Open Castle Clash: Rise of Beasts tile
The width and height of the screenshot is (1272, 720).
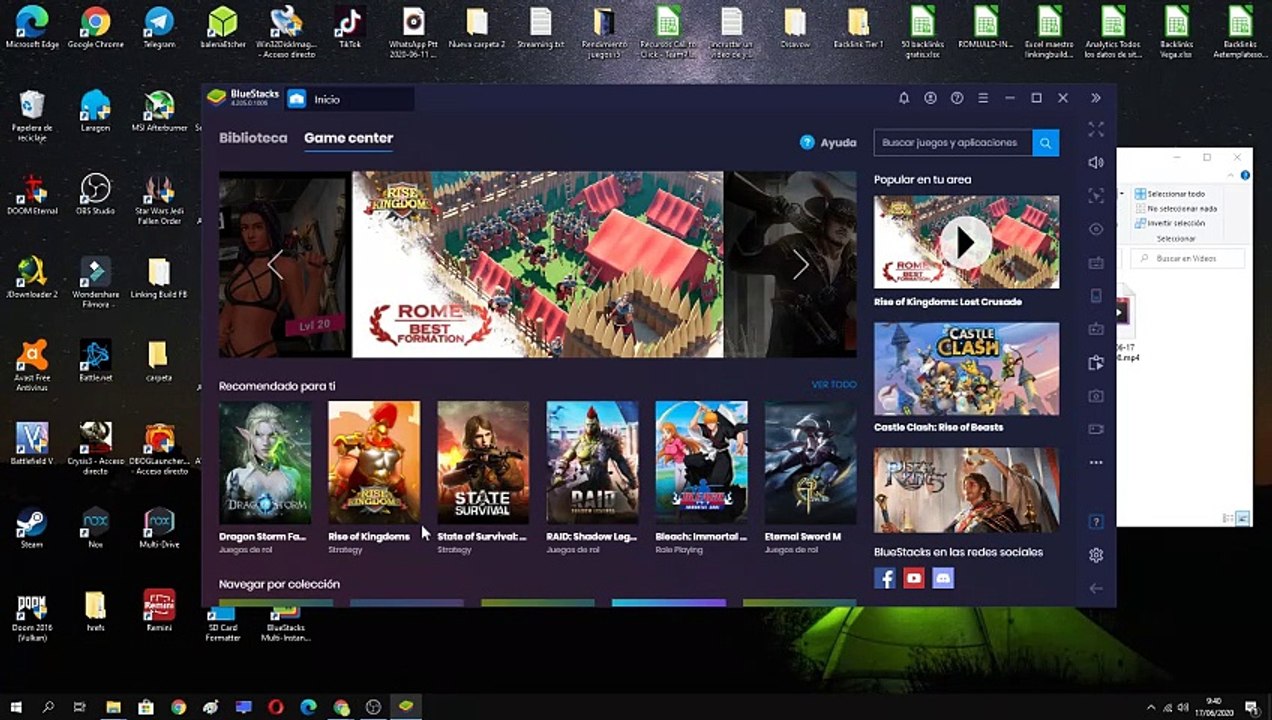tap(966, 368)
